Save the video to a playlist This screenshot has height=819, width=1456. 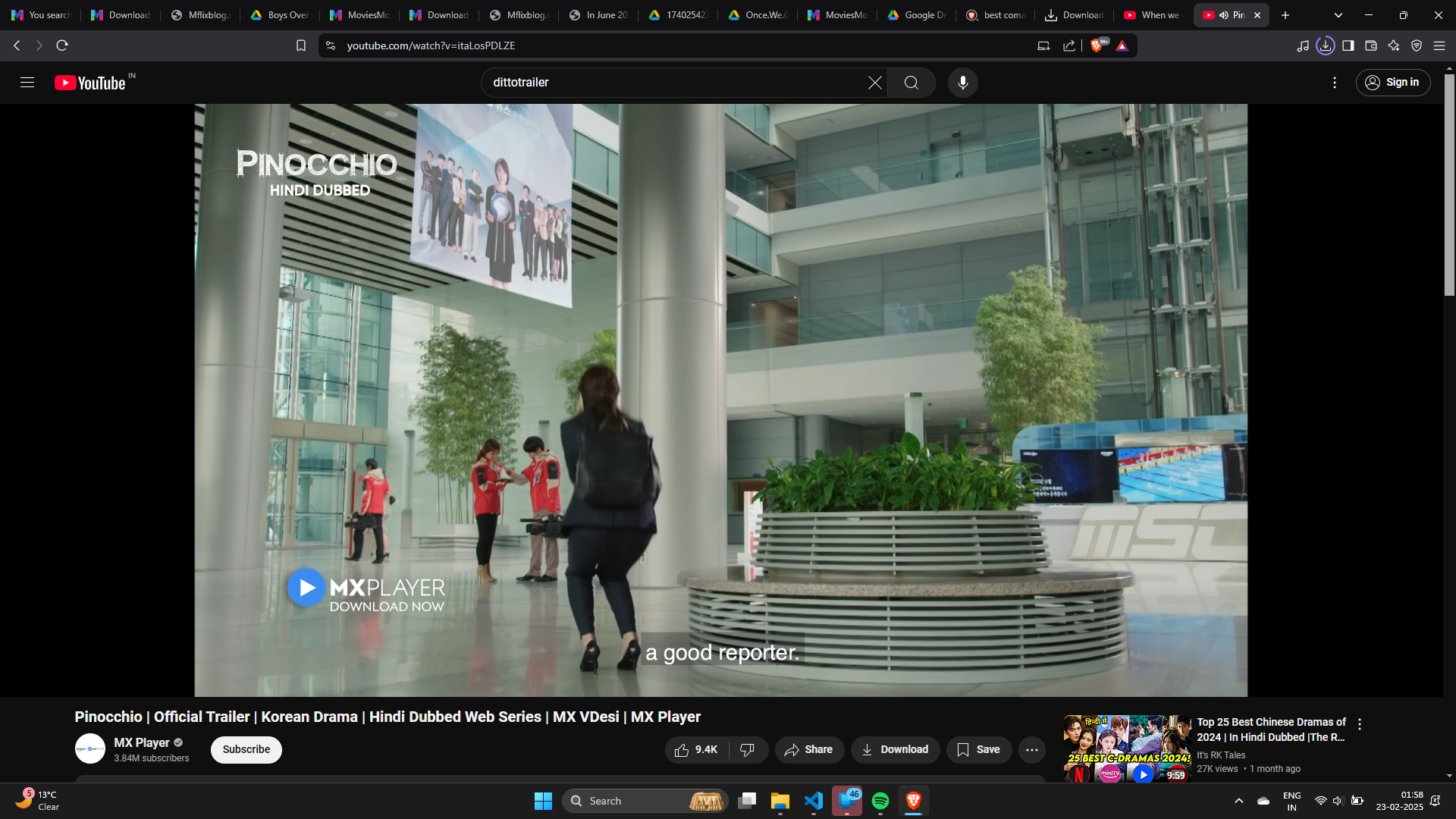pyautogui.click(x=979, y=750)
